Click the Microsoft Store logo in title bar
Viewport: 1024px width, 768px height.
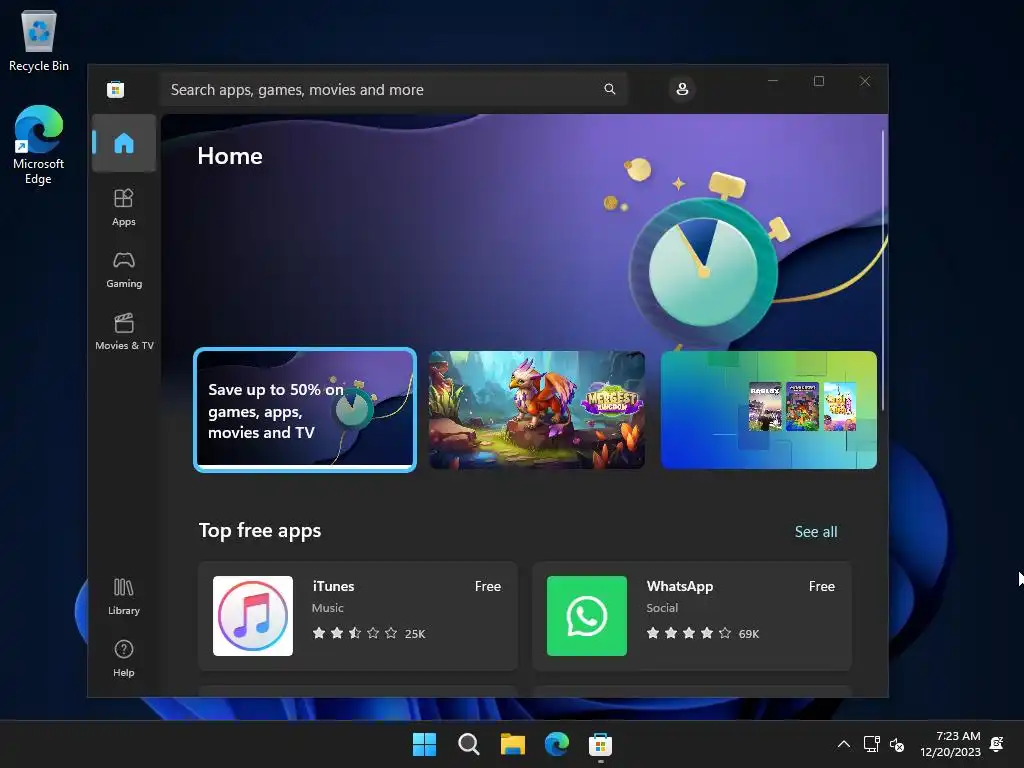click(x=116, y=89)
